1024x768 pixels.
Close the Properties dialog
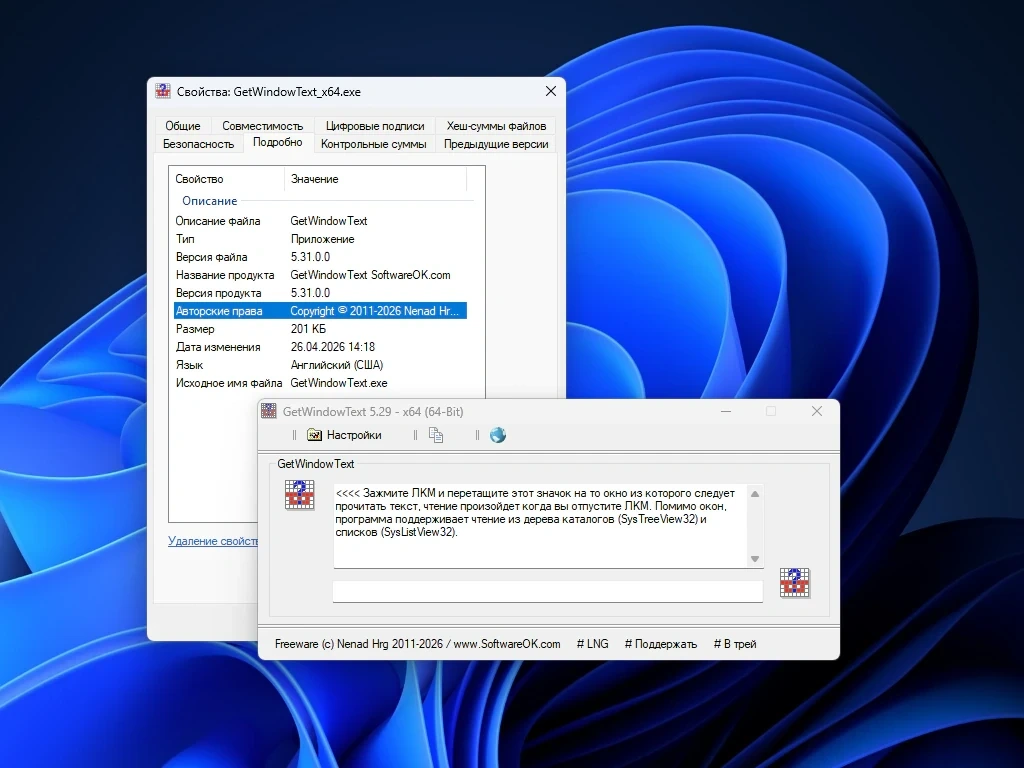tap(551, 91)
